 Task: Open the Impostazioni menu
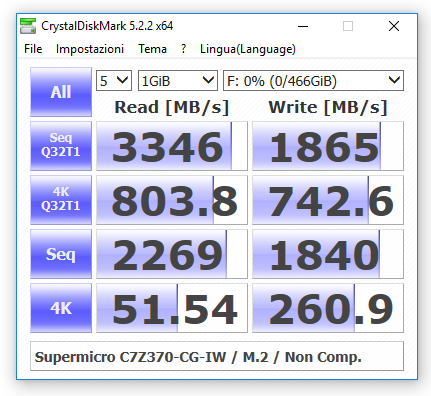pyautogui.click(x=90, y=49)
